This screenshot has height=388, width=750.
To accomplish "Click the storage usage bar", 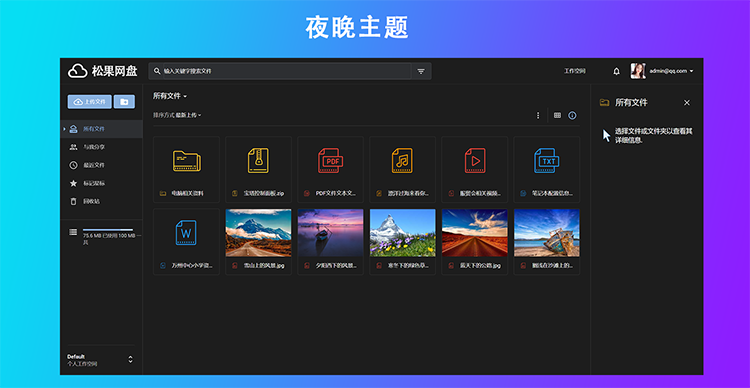I will tap(108, 230).
